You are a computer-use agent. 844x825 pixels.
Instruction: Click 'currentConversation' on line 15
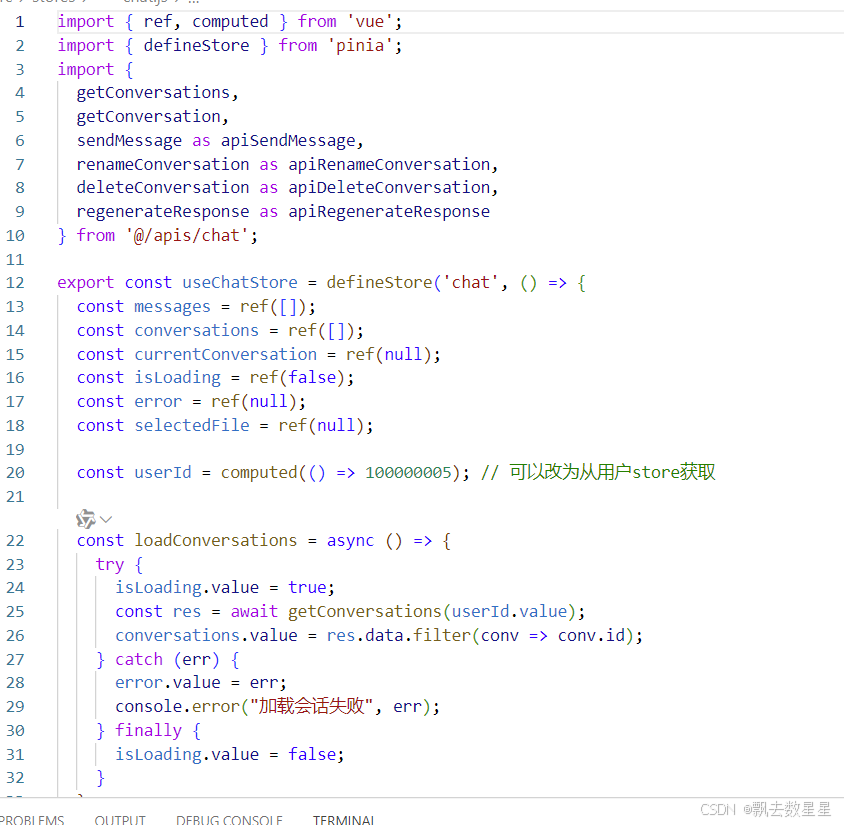click(226, 355)
